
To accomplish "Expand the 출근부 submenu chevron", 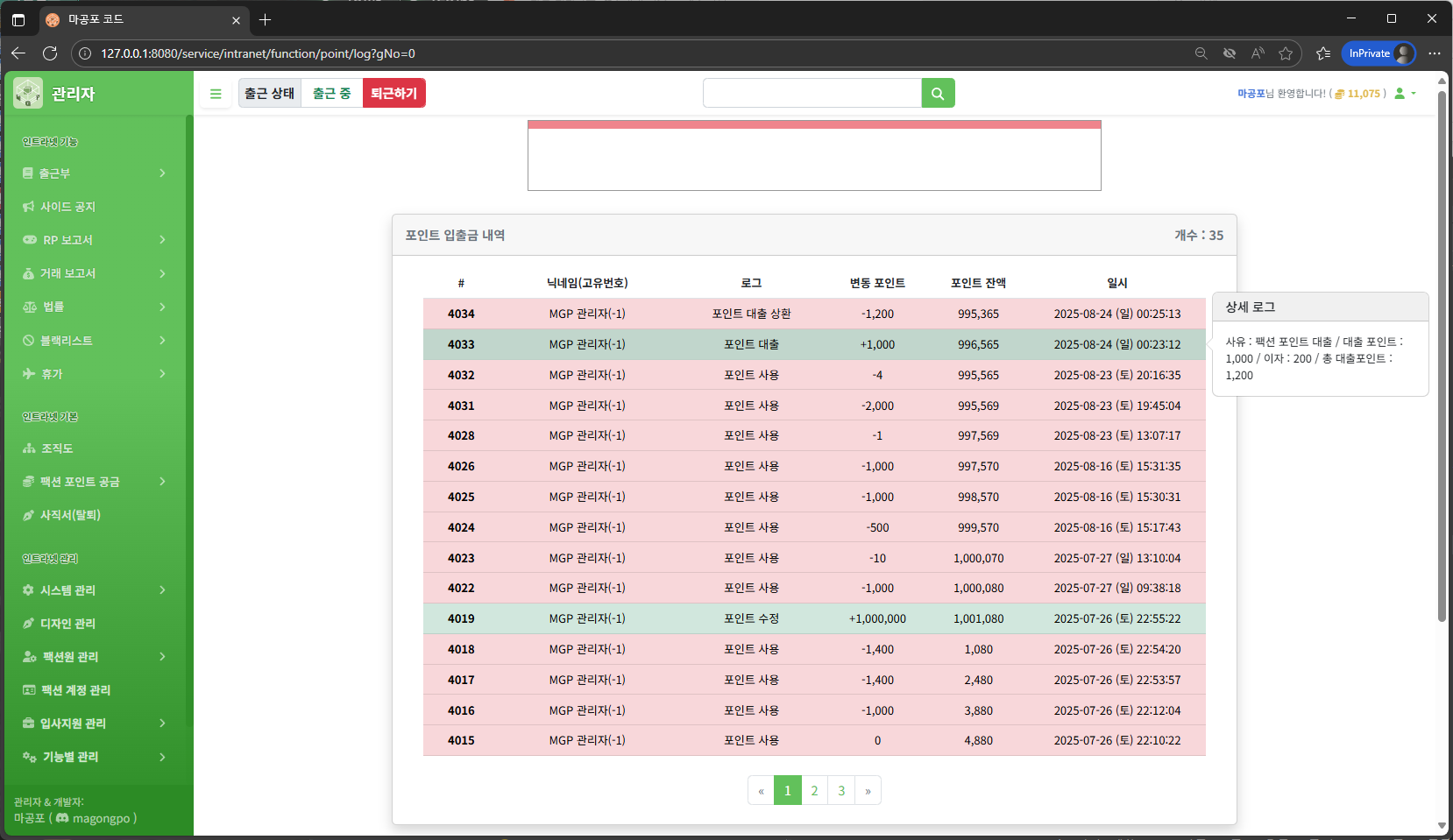I will (x=162, y=173).
